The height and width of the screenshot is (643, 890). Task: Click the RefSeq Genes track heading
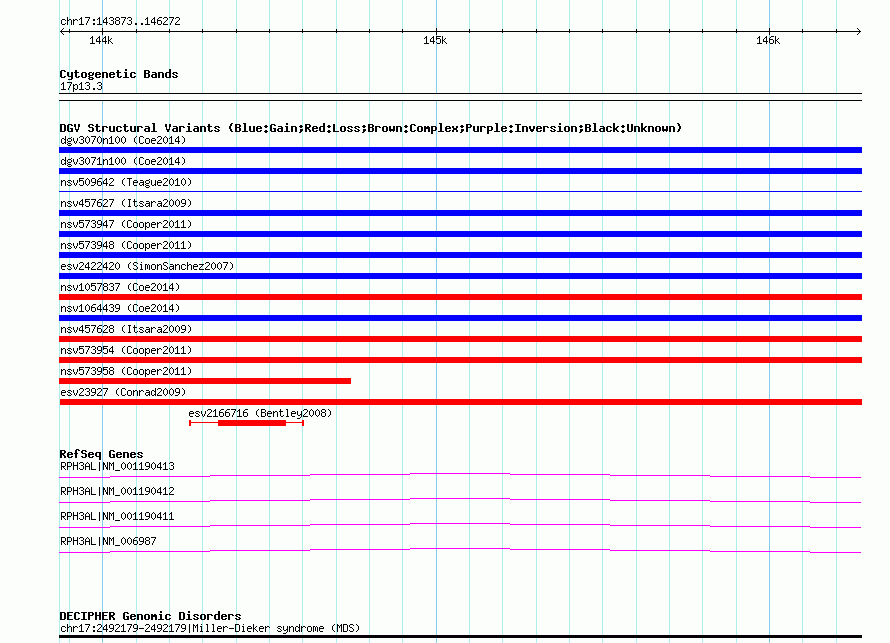click(x=101, y=454)
